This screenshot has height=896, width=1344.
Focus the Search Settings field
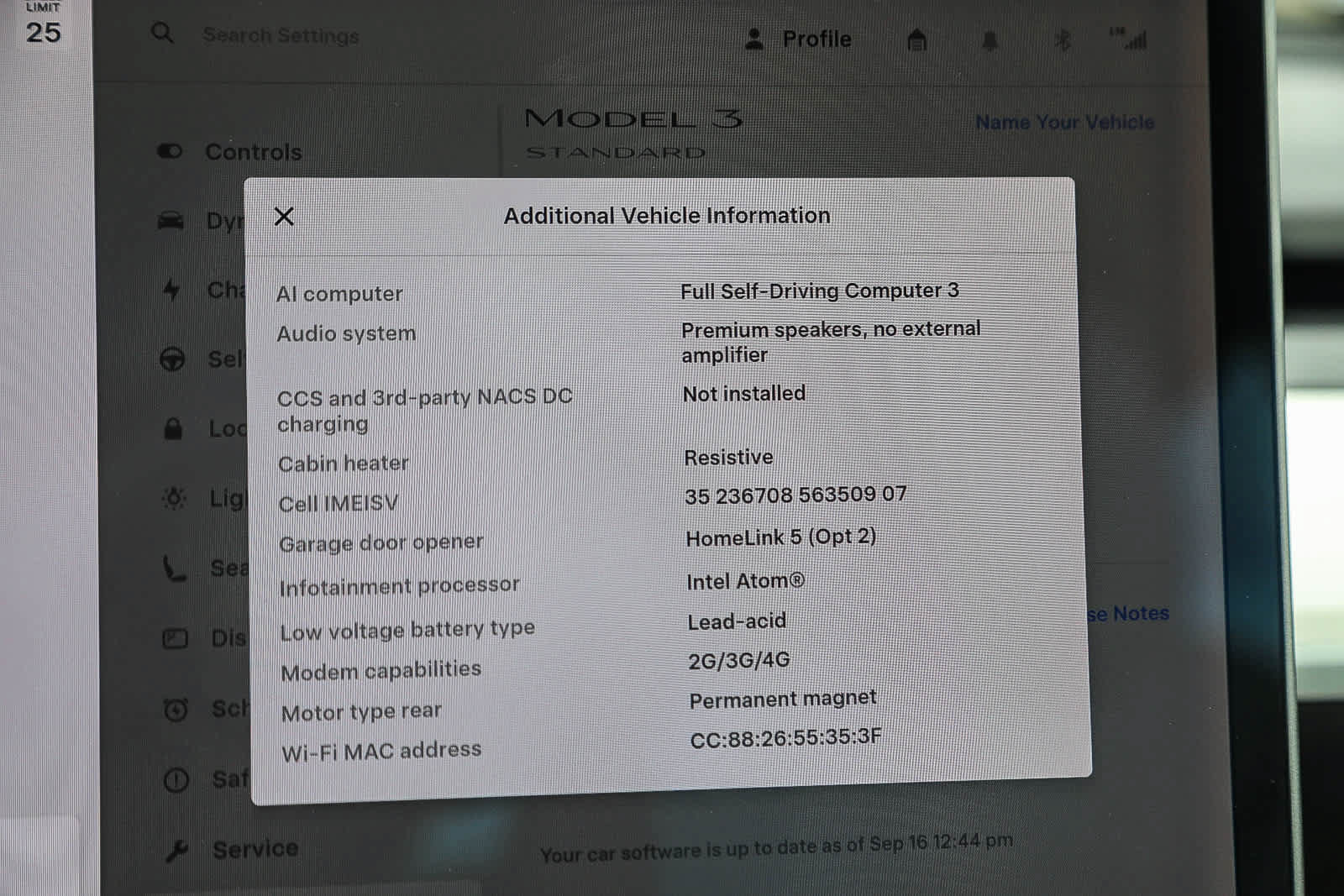coord(281,35)
